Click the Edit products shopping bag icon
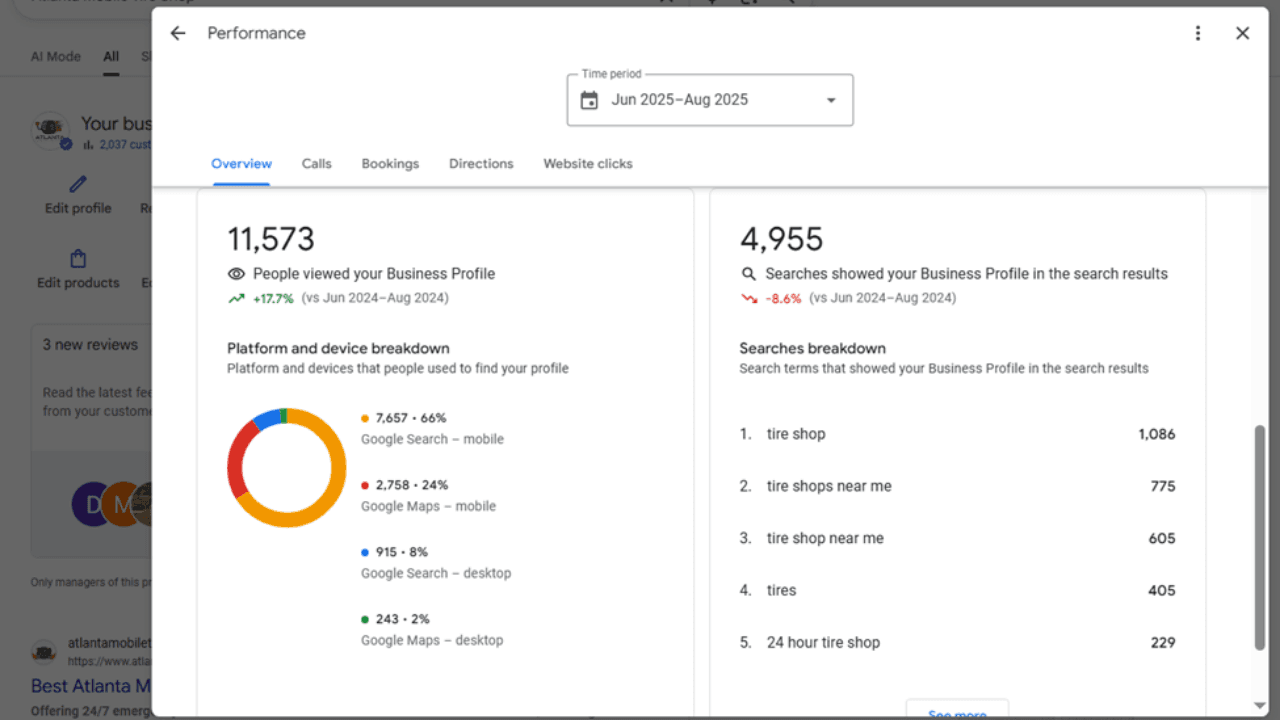This screenshot has width=1280, height=720. 77,258
